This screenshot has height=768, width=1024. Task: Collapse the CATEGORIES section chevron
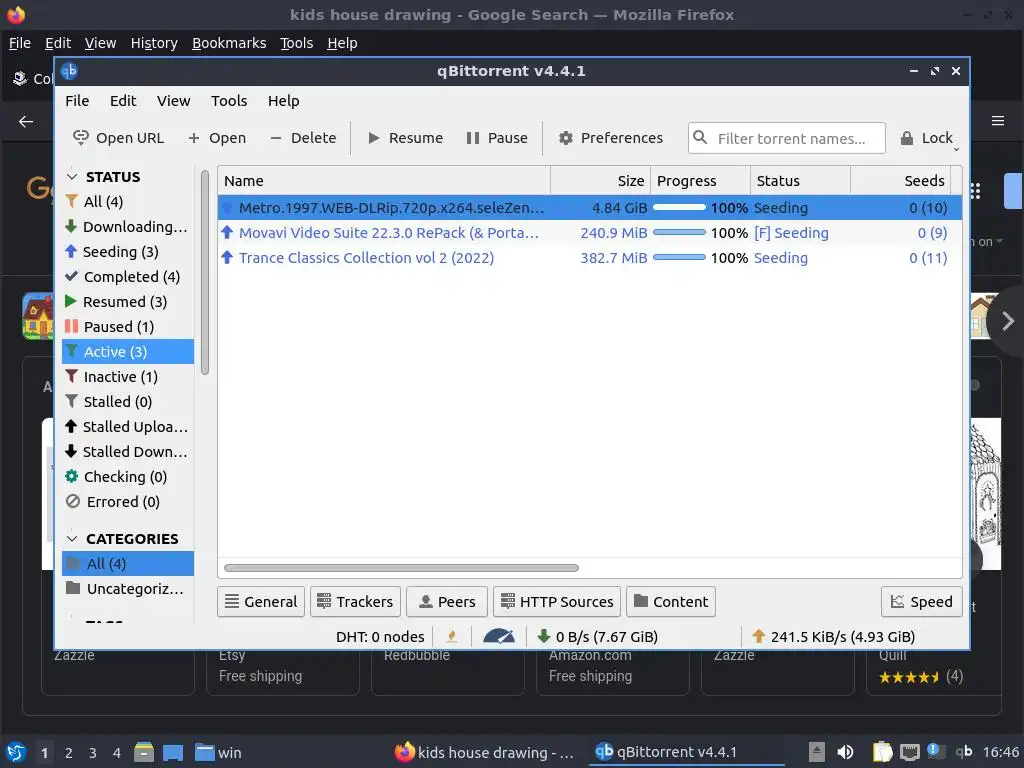[x=72, y=539]
